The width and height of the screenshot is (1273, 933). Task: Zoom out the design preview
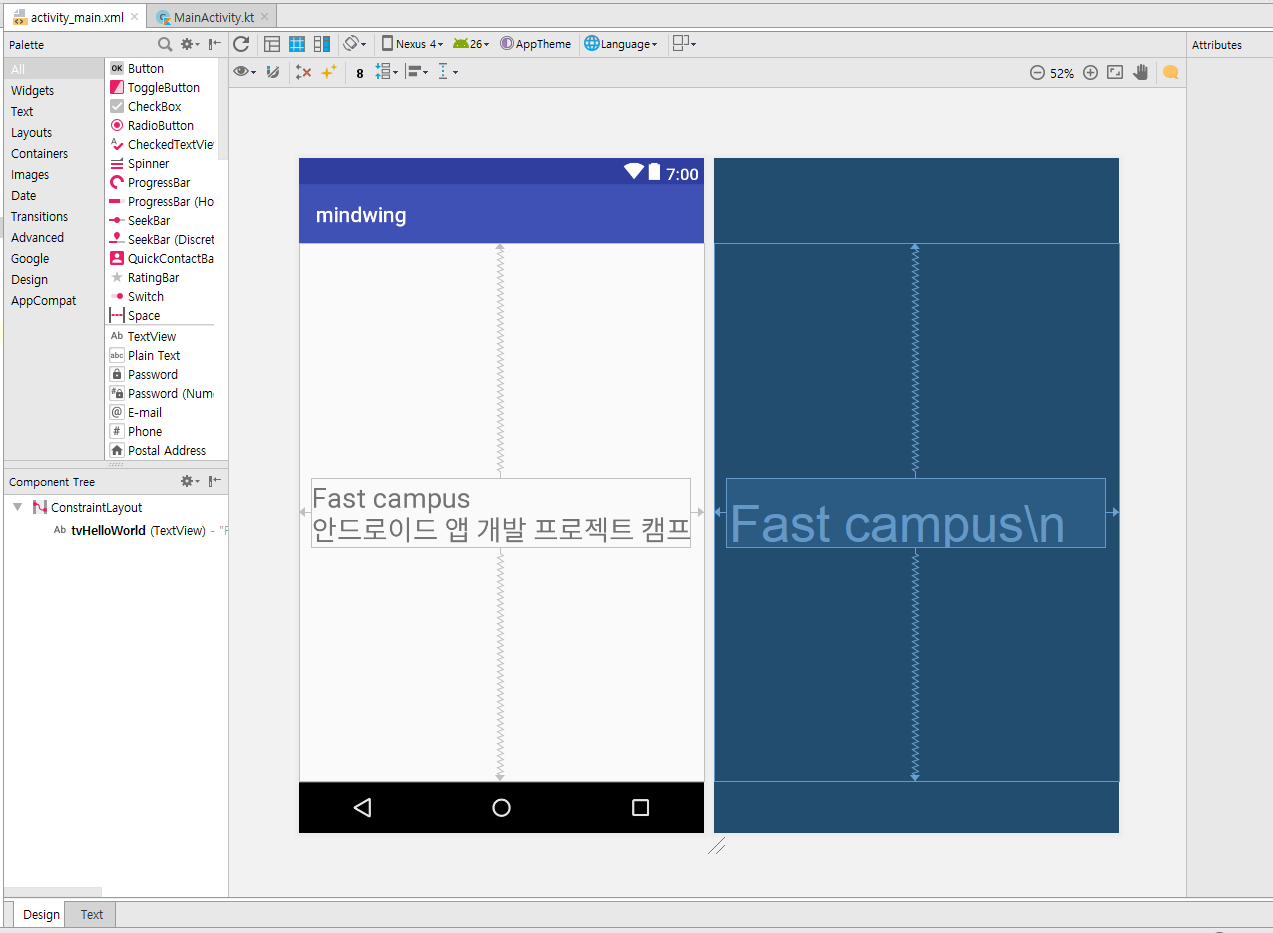[1036, 72]
